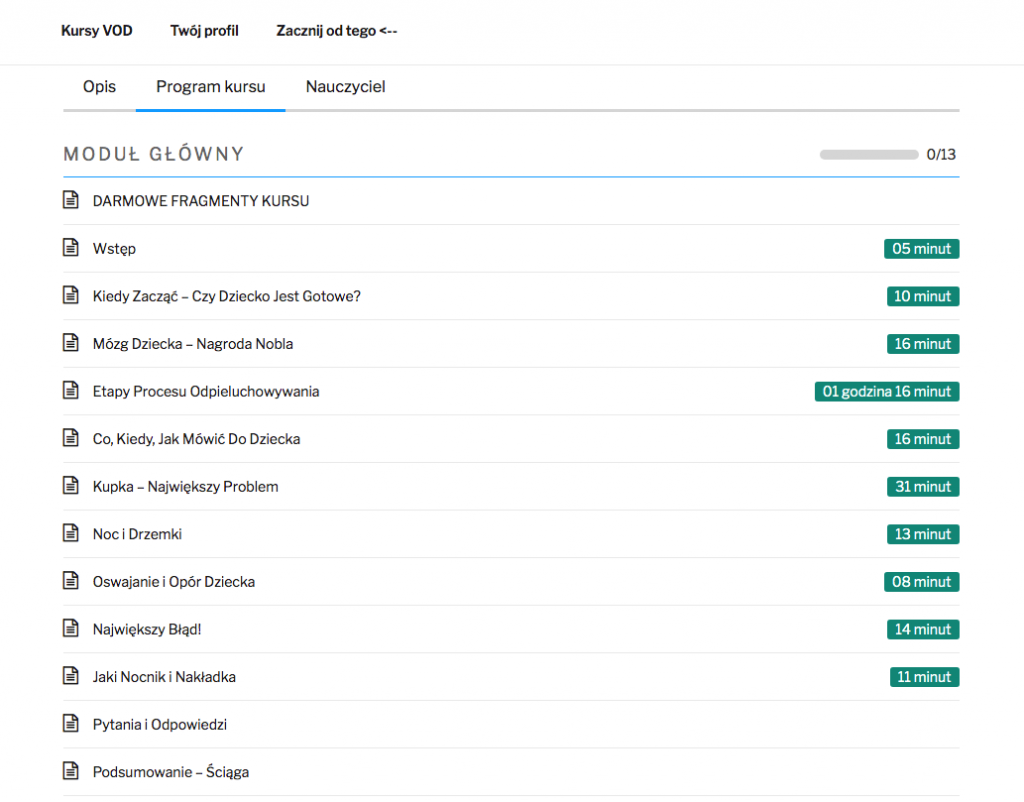Click the document icon beside Mózg Dziecka lesson
Viewport: 1024px width, 802px height.
tap(71, 344)
